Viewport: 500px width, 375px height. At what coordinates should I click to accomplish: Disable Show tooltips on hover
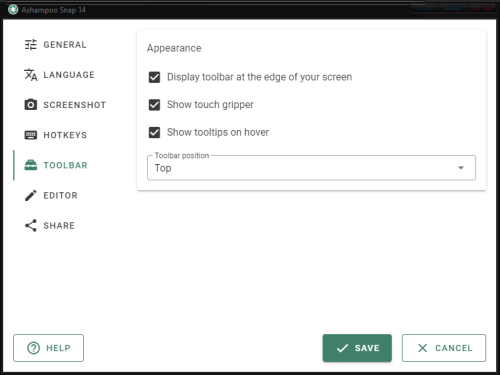point(154,132)
